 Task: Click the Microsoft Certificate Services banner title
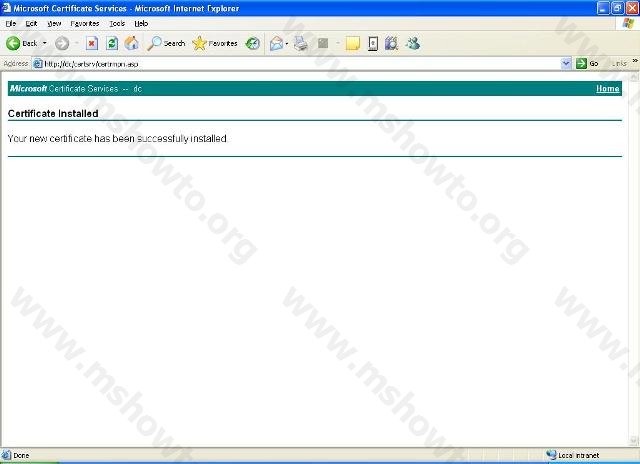(76, 89)
